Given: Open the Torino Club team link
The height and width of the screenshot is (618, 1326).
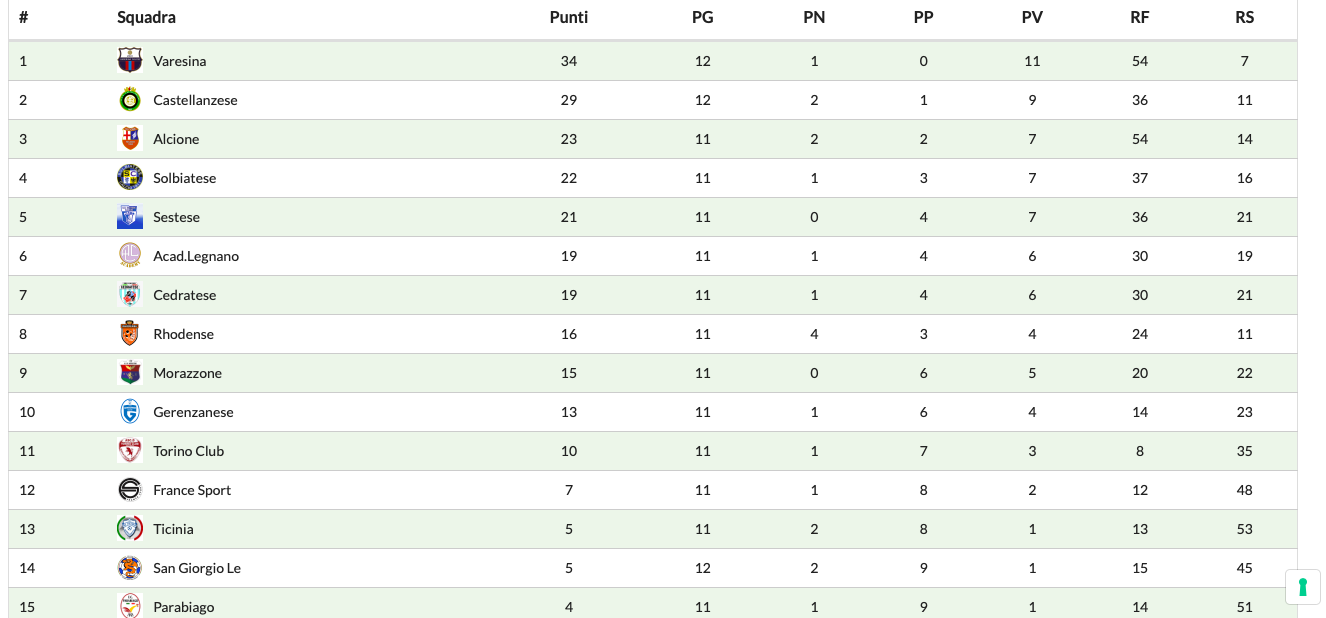Looking at the screenshot, I should point(188,451).
